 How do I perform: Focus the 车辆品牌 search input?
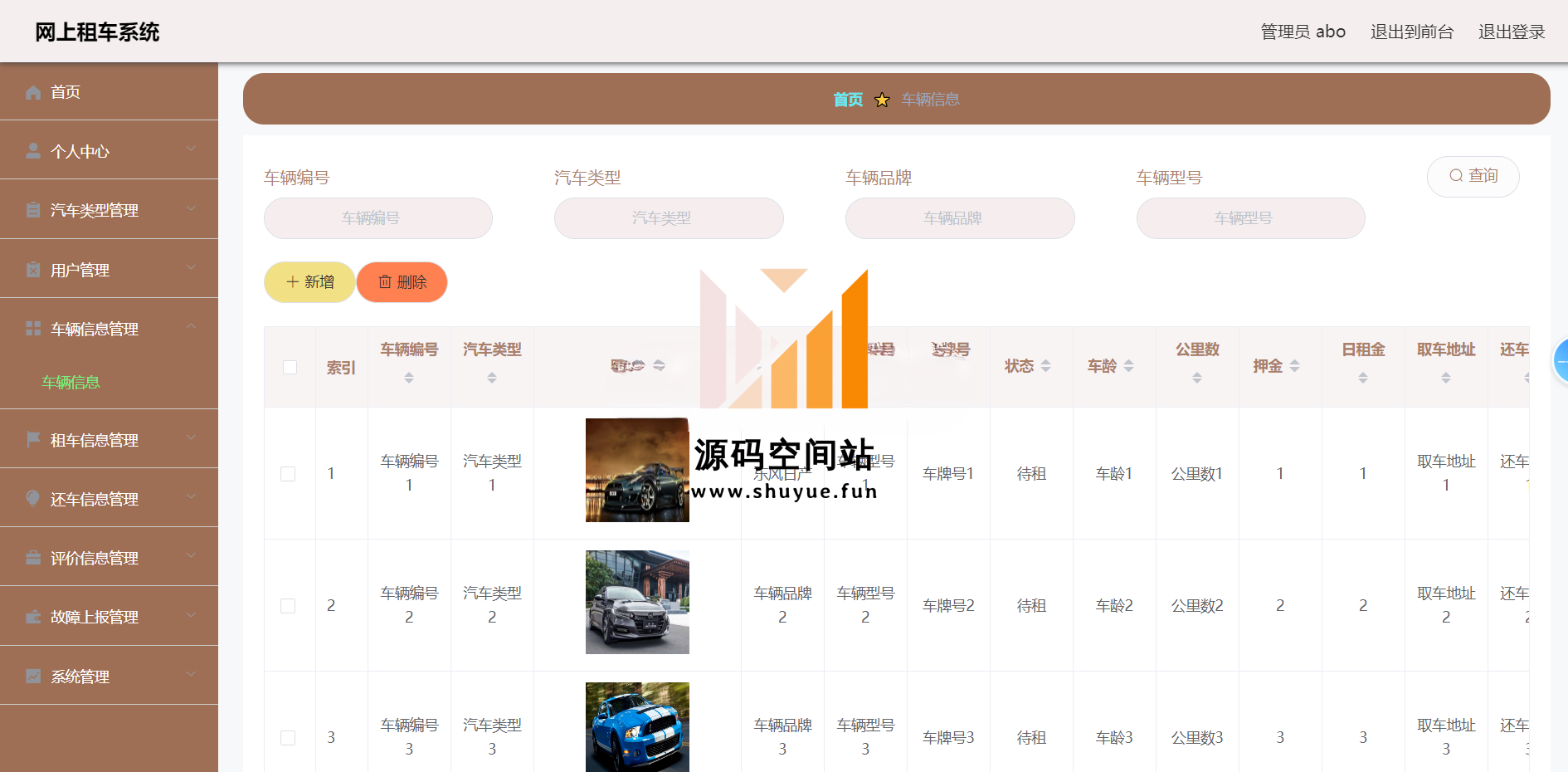click(960, 218)
